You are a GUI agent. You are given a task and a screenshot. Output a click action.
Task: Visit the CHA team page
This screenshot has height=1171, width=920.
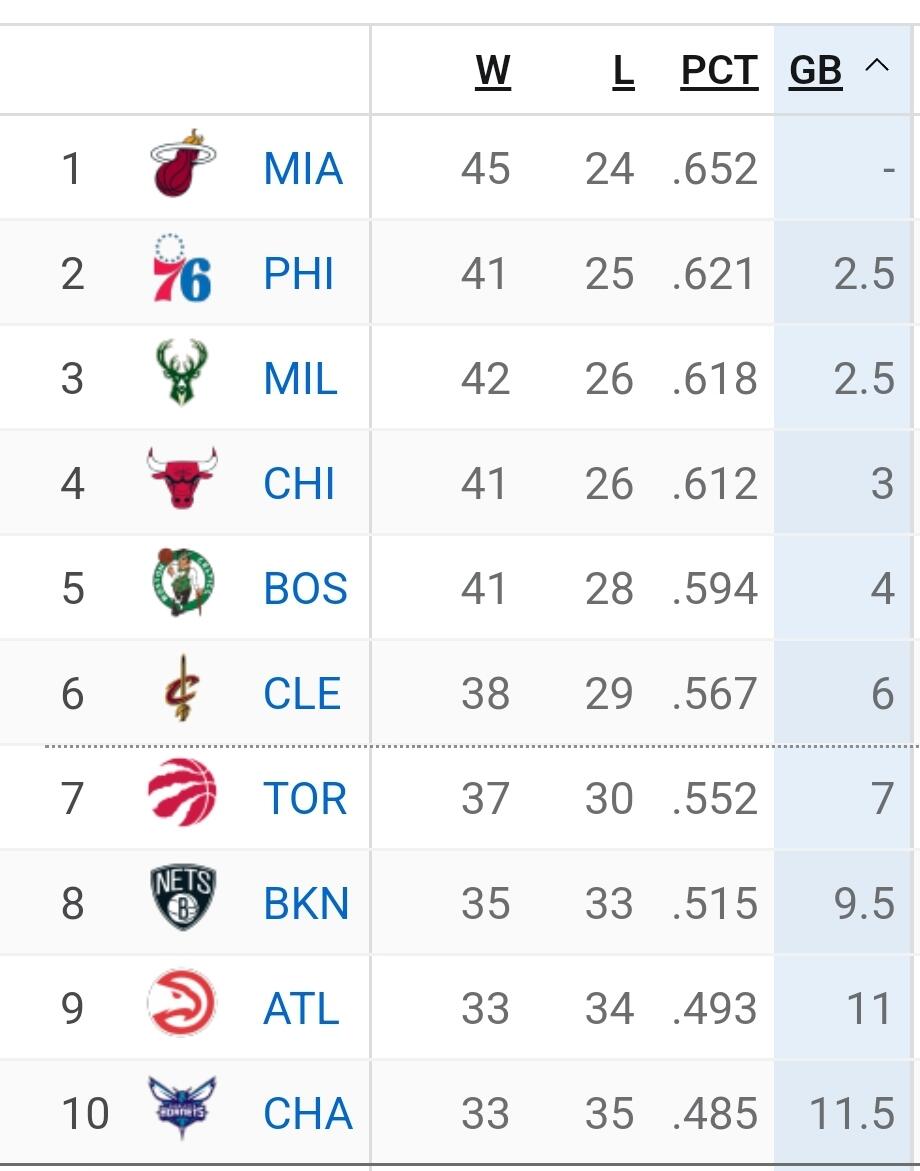point(307,1113)
